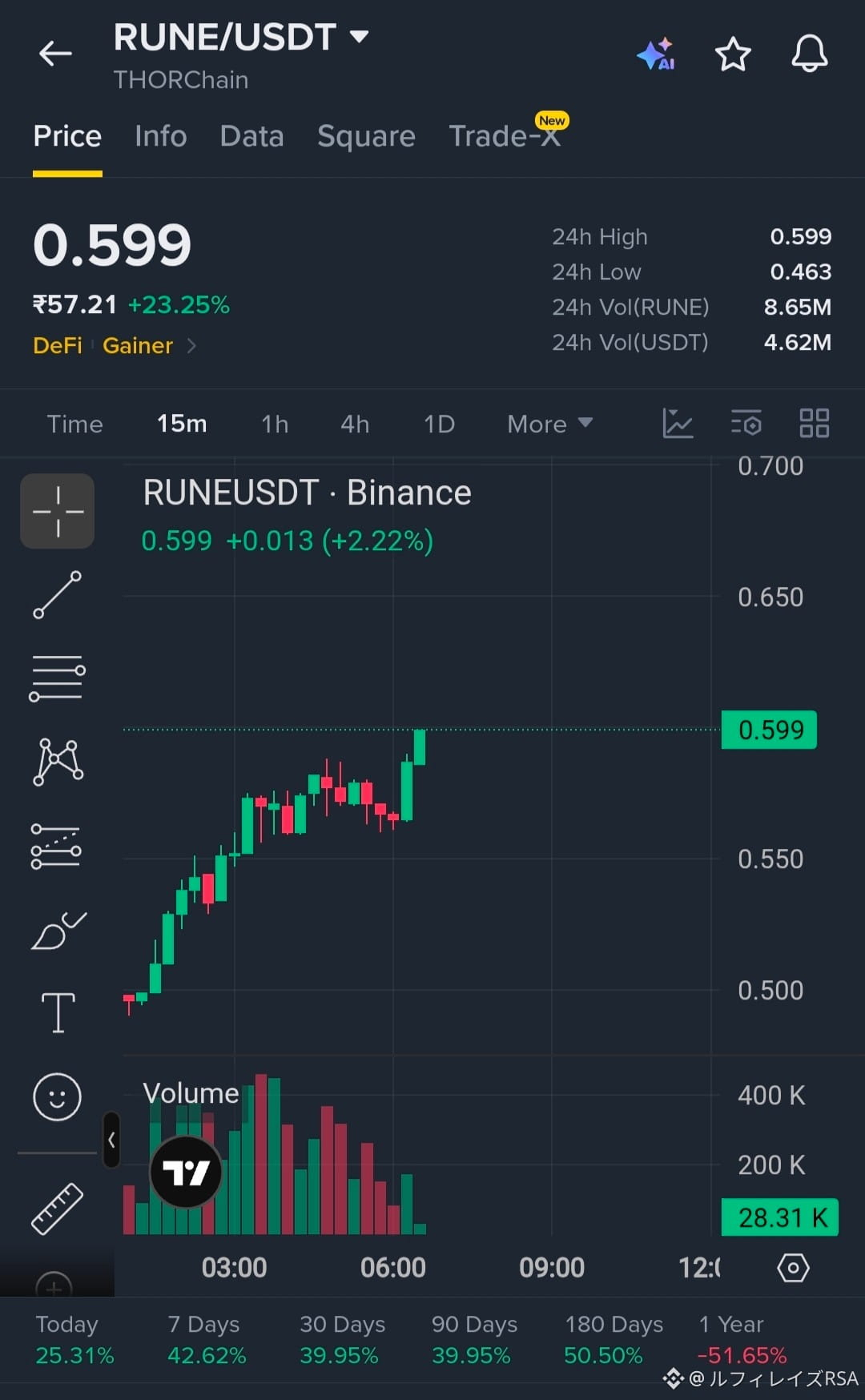
Task: Open the emoji sticker tool
Action: coord(57,1096)
